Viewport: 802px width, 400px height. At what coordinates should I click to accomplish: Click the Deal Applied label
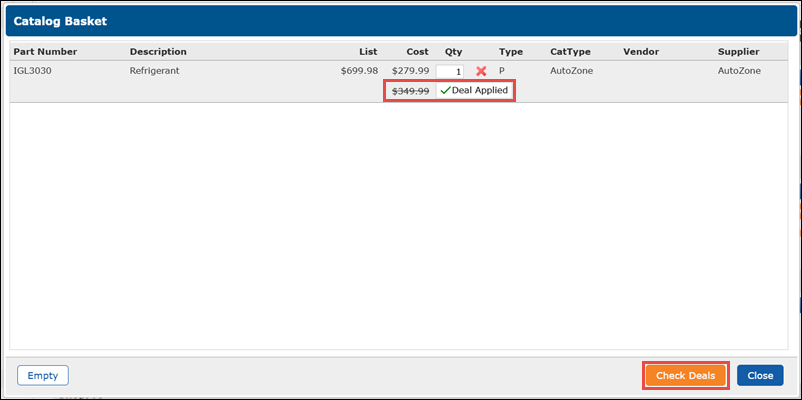pos(480,91)
